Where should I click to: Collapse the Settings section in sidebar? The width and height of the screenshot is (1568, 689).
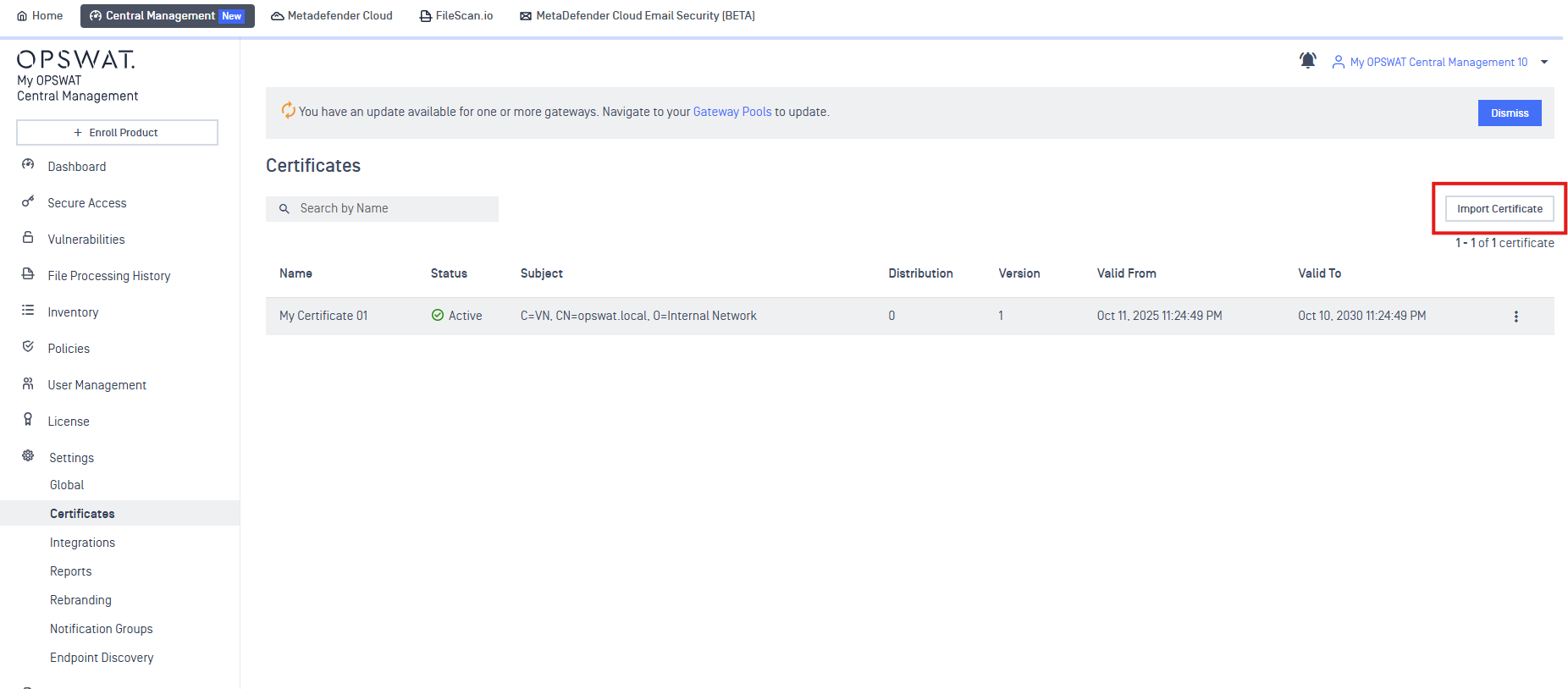tap(71, 458)
